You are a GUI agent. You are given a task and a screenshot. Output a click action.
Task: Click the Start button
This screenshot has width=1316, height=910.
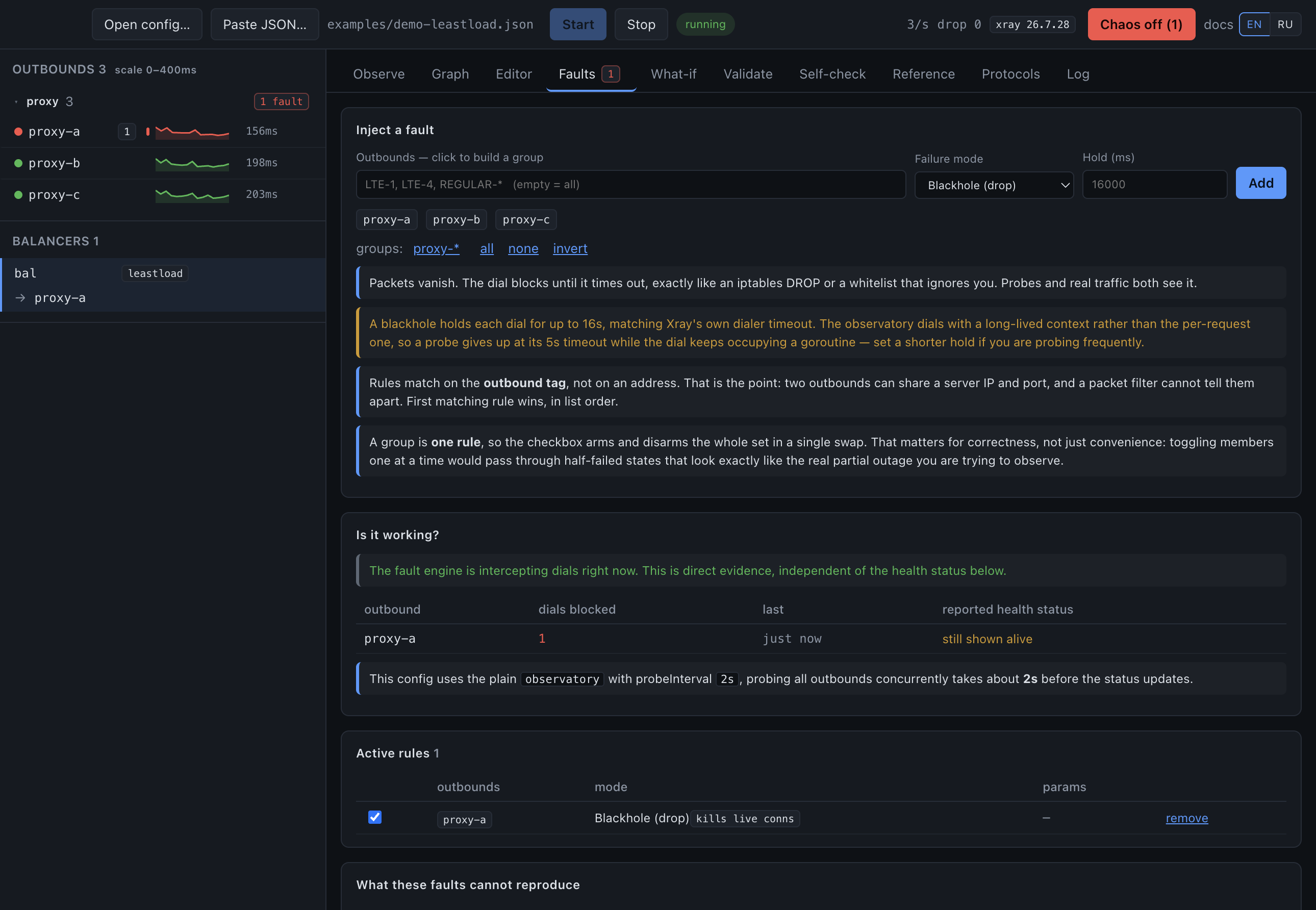coord(577,24)
